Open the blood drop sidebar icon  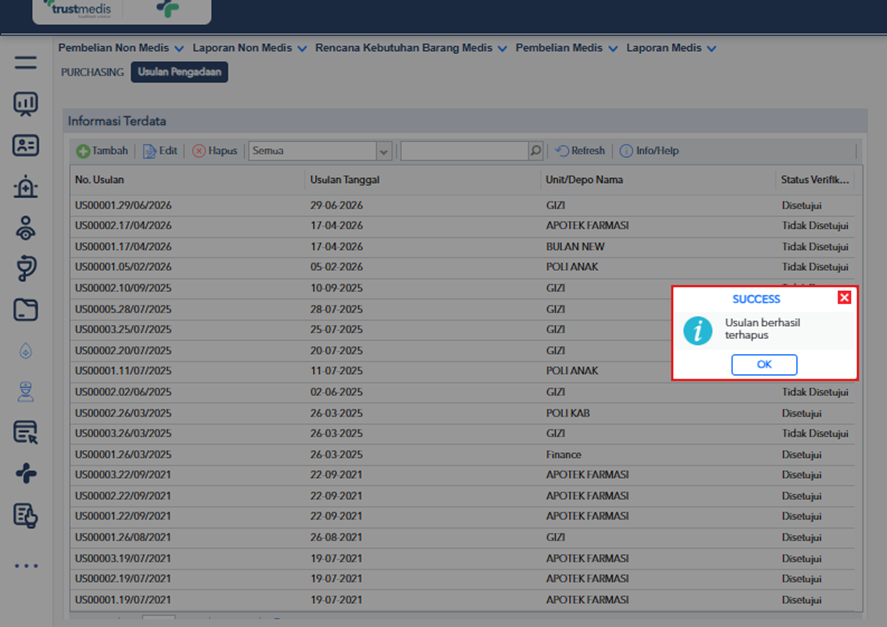[x=25, y=351]
